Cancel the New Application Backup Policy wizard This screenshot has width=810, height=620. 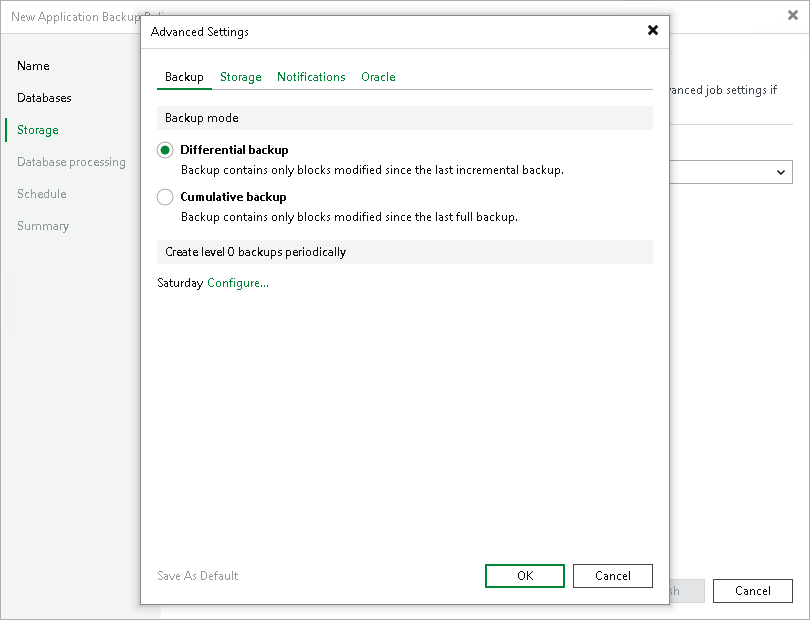pyautogui.click(x=752, y=590)
